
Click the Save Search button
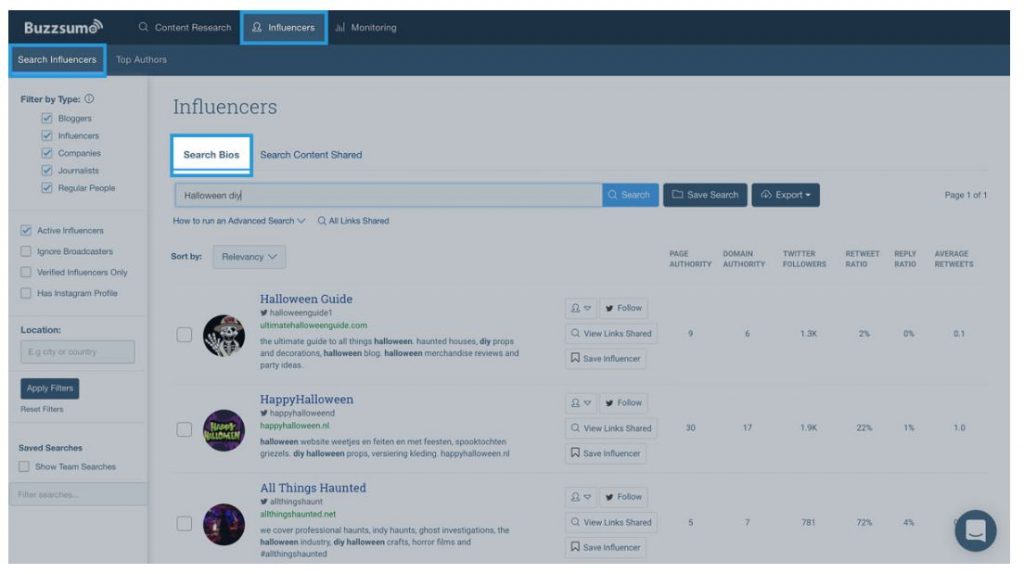[705, 195]
